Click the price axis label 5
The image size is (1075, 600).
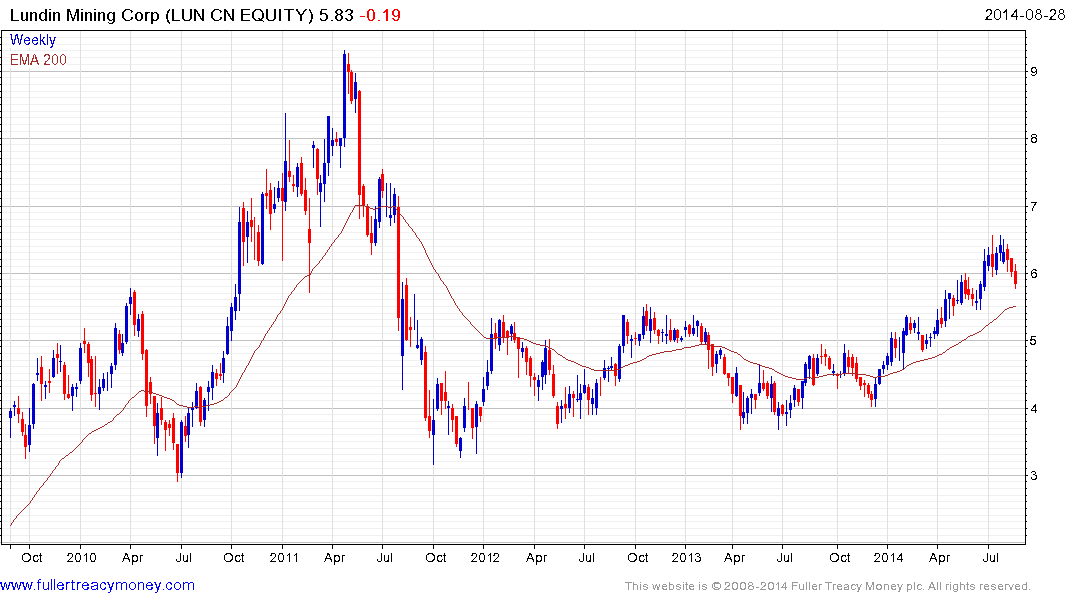pyautogui.click(x=1034, y=341)
